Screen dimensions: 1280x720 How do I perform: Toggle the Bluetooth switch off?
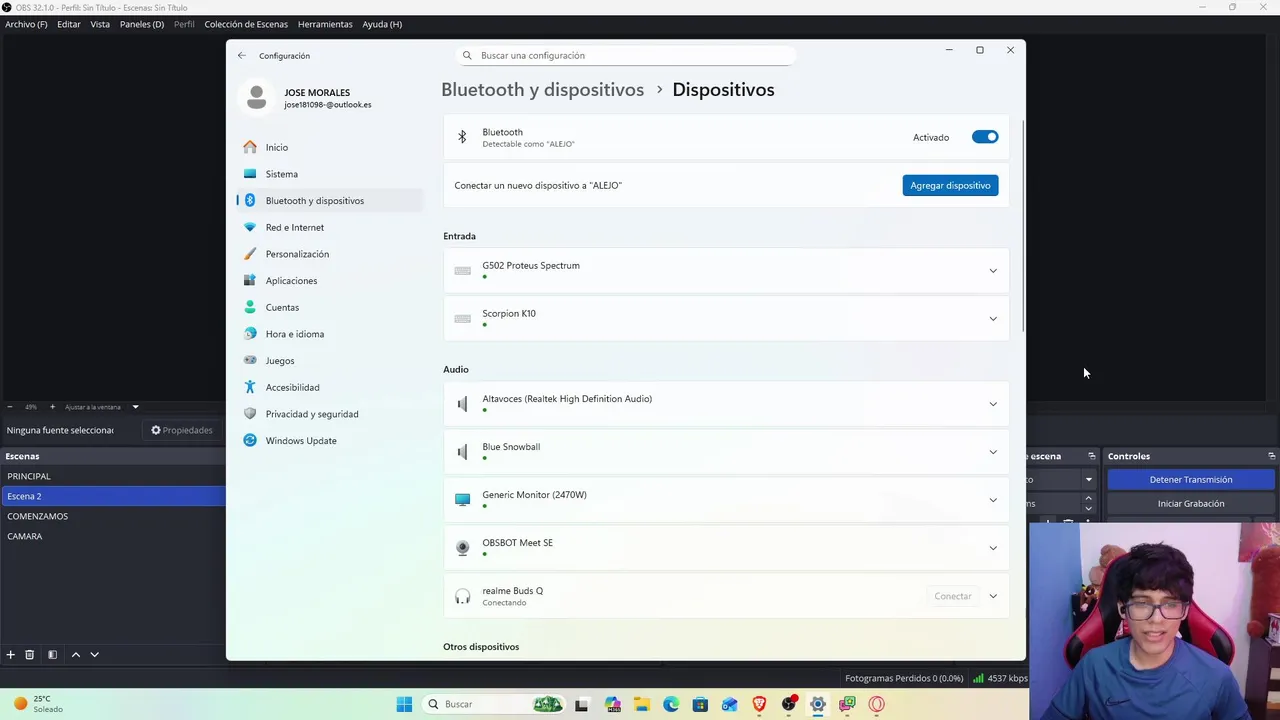point(985,137)
